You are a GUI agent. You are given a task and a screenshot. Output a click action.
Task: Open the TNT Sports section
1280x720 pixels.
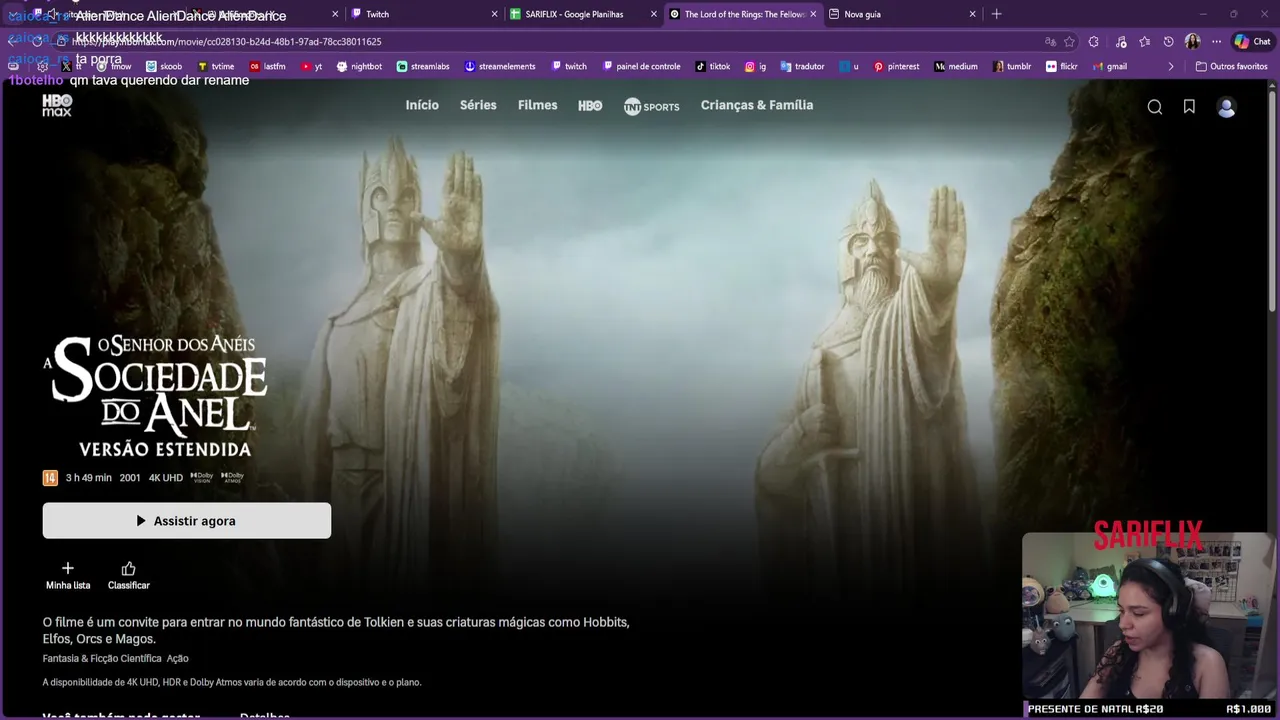651,106
